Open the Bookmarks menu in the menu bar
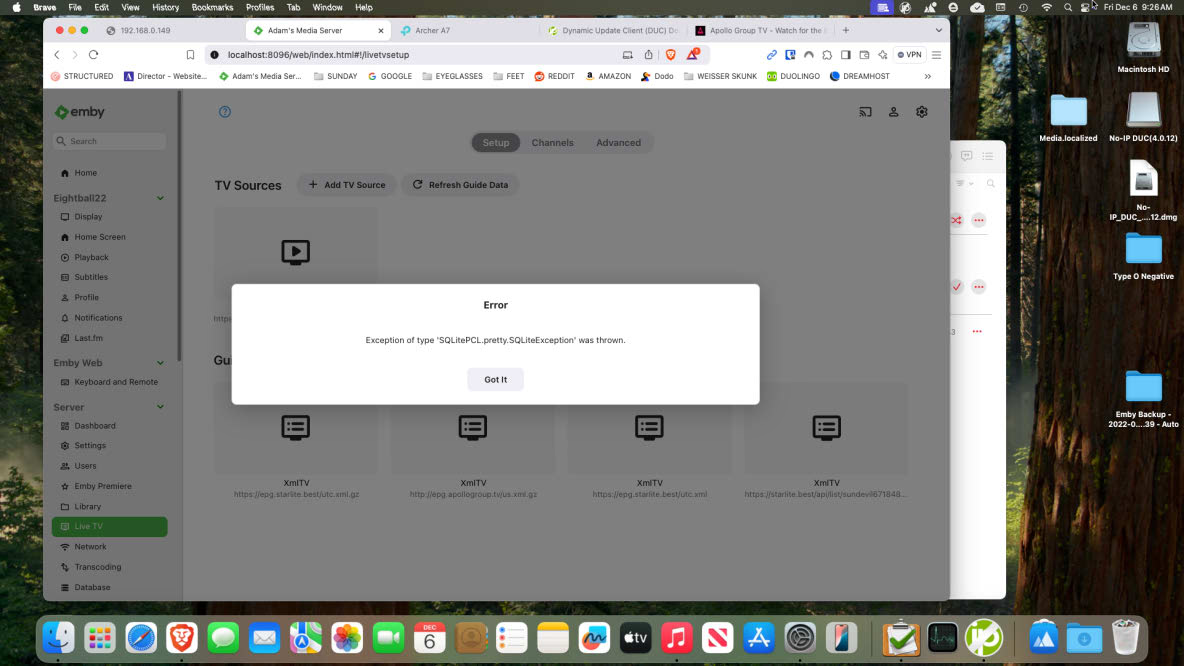This screenshot has width=1184, height=666. [212, 6]
